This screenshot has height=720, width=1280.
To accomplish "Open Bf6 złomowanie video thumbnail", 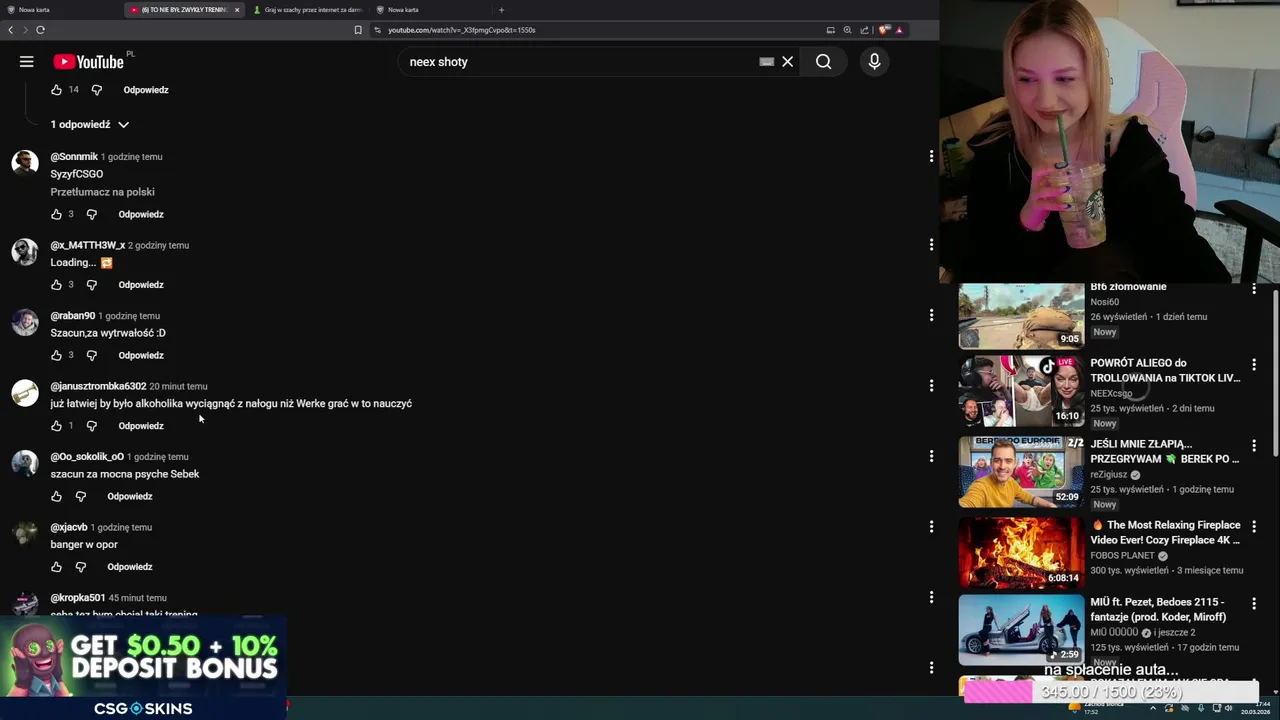I will [x=1021, y=315].
